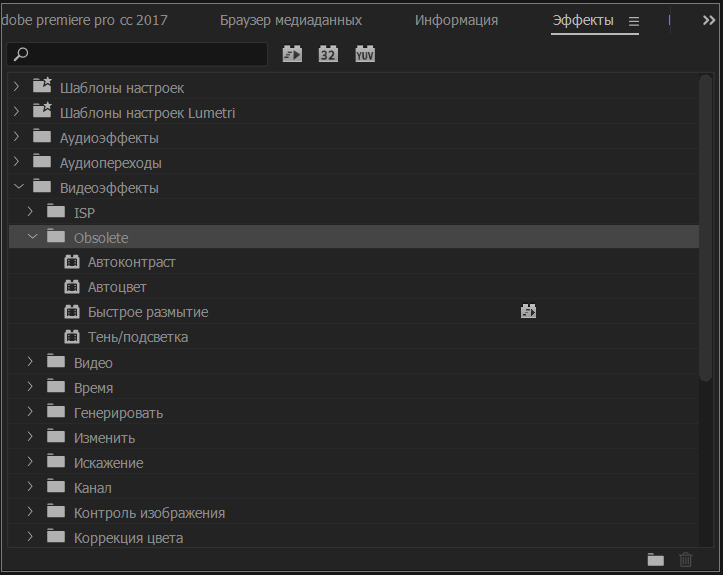Click the Шаблоны настроек Lumetri star folder icon

42,110
